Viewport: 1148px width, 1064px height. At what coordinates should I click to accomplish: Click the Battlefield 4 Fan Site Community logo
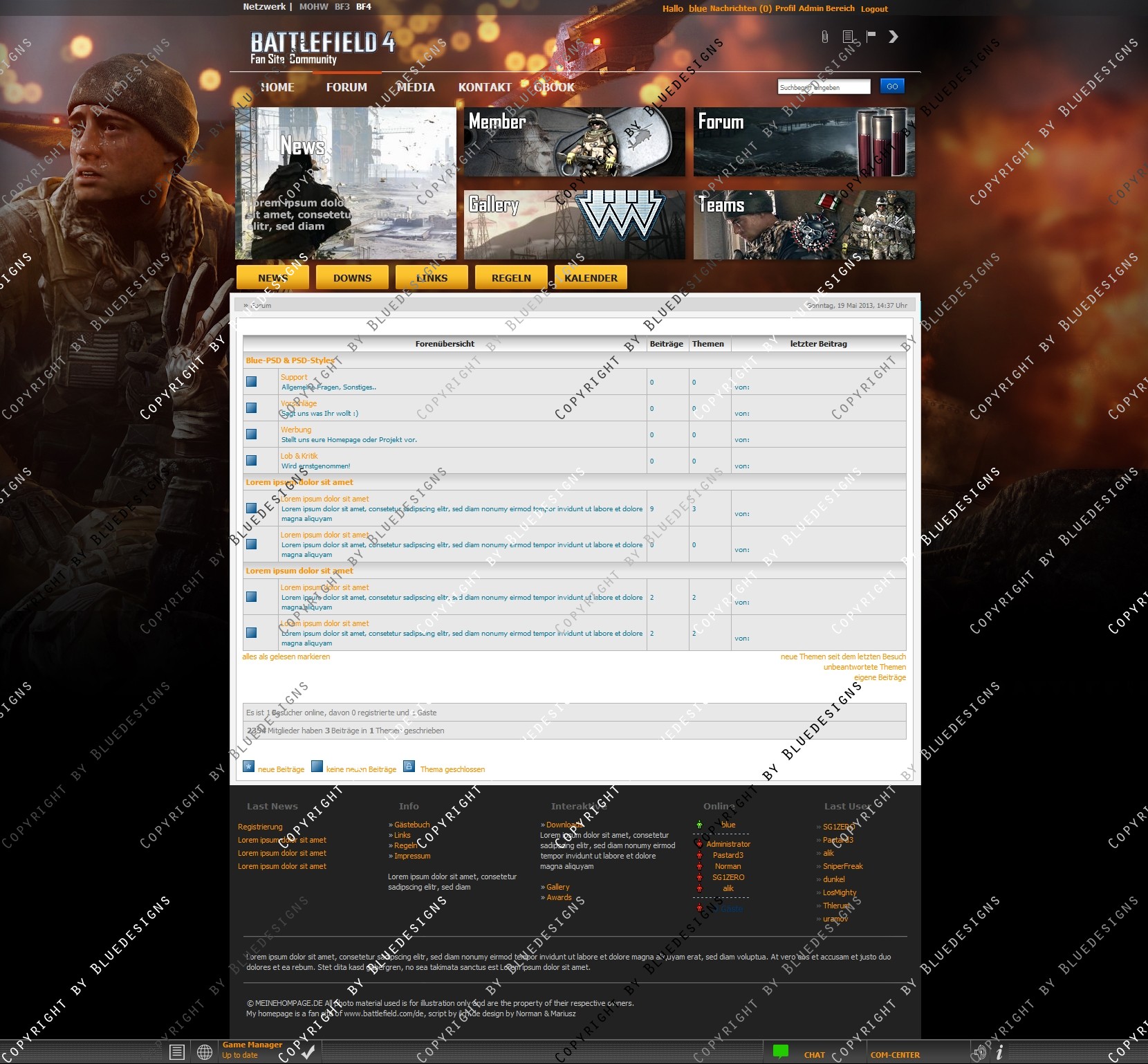(322, 47)
